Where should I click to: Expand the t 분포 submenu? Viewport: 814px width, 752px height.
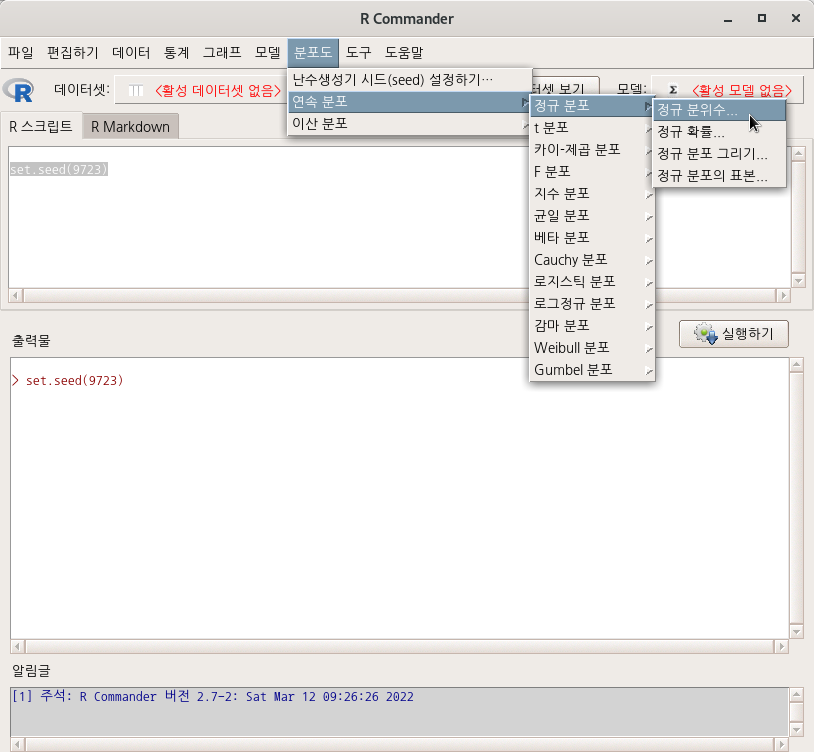(x=592, y=128)
